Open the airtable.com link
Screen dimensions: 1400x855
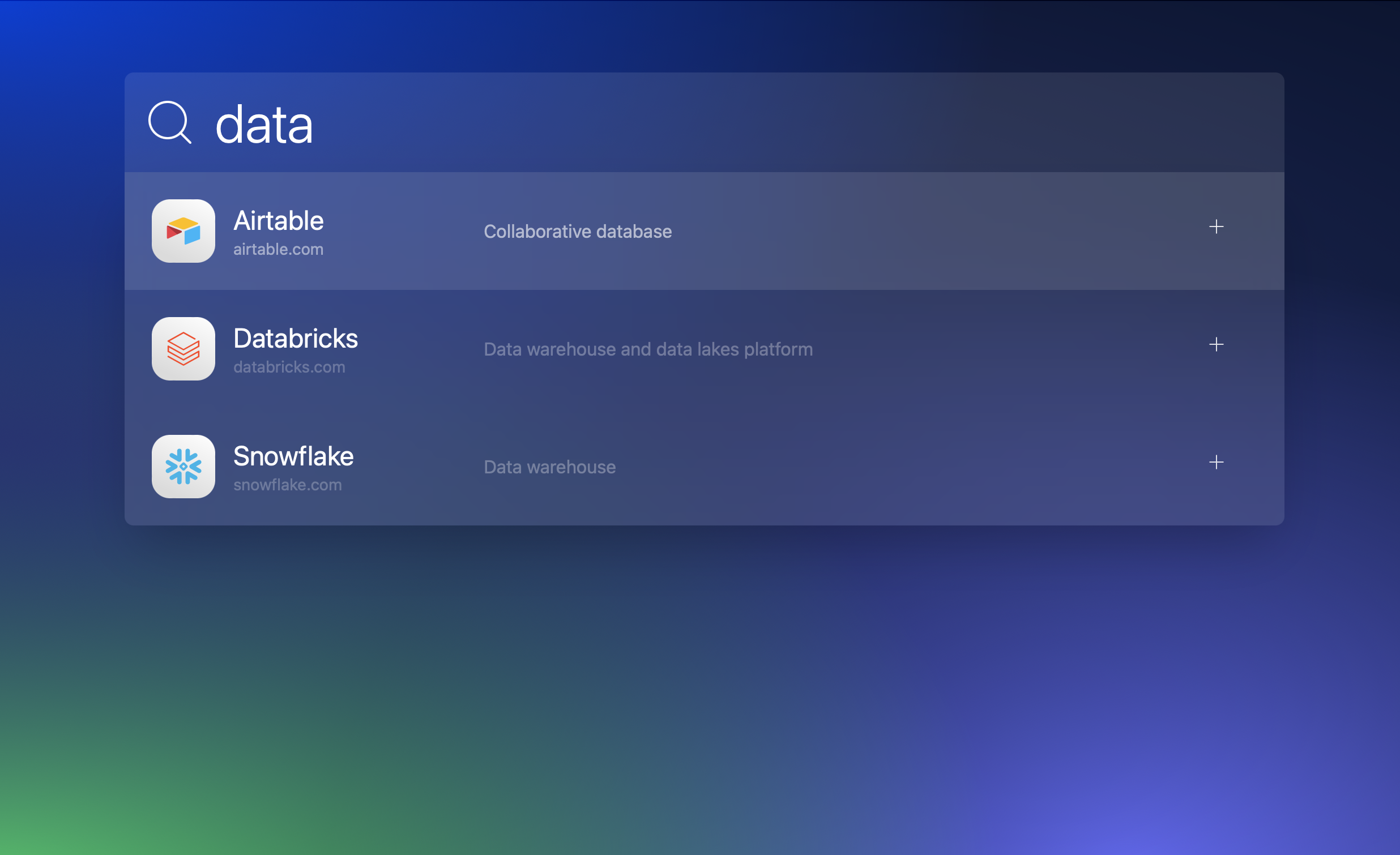[x=278, y=249]
